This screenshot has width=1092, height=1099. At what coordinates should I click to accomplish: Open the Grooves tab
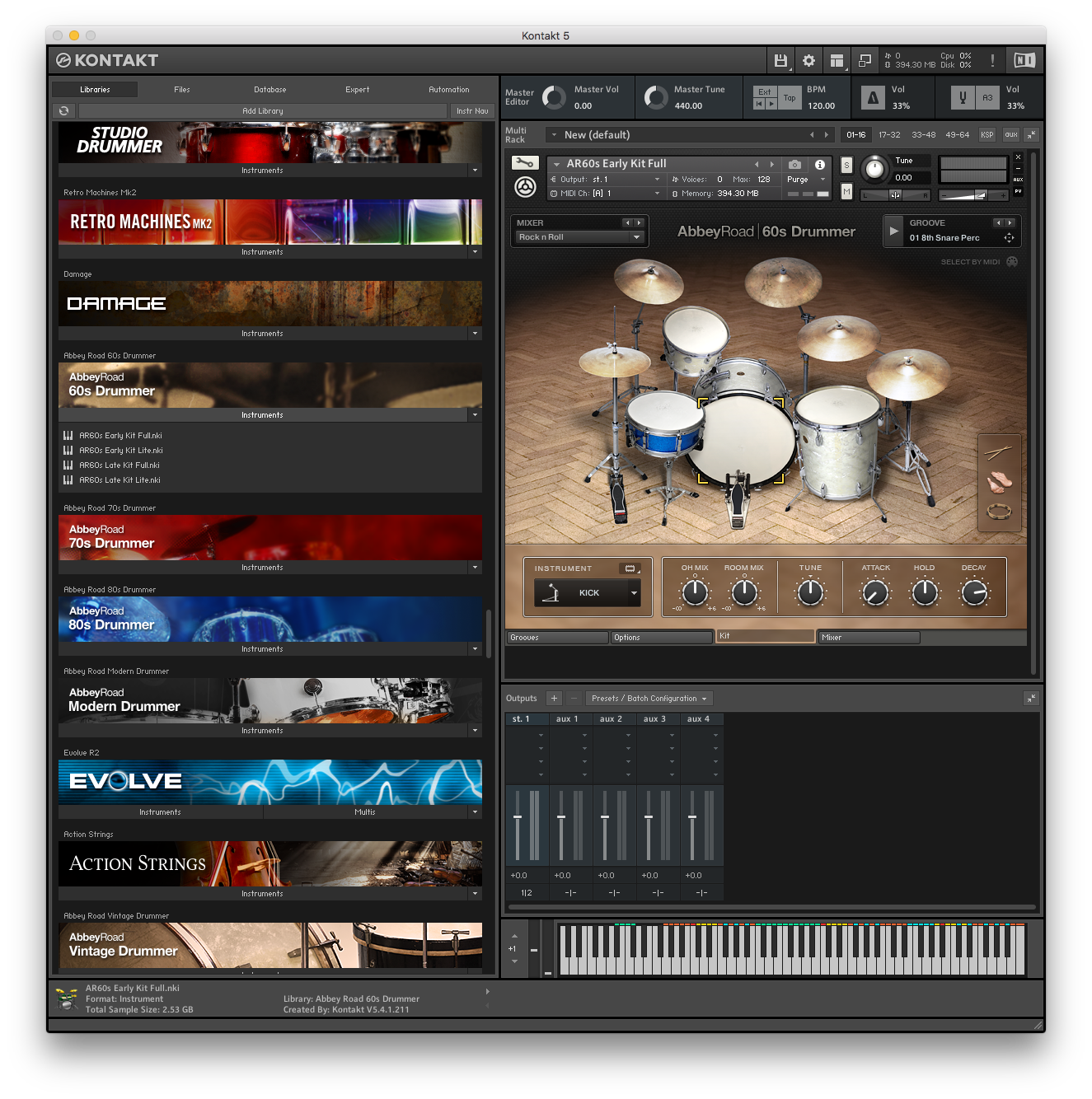tap(557, 638)
